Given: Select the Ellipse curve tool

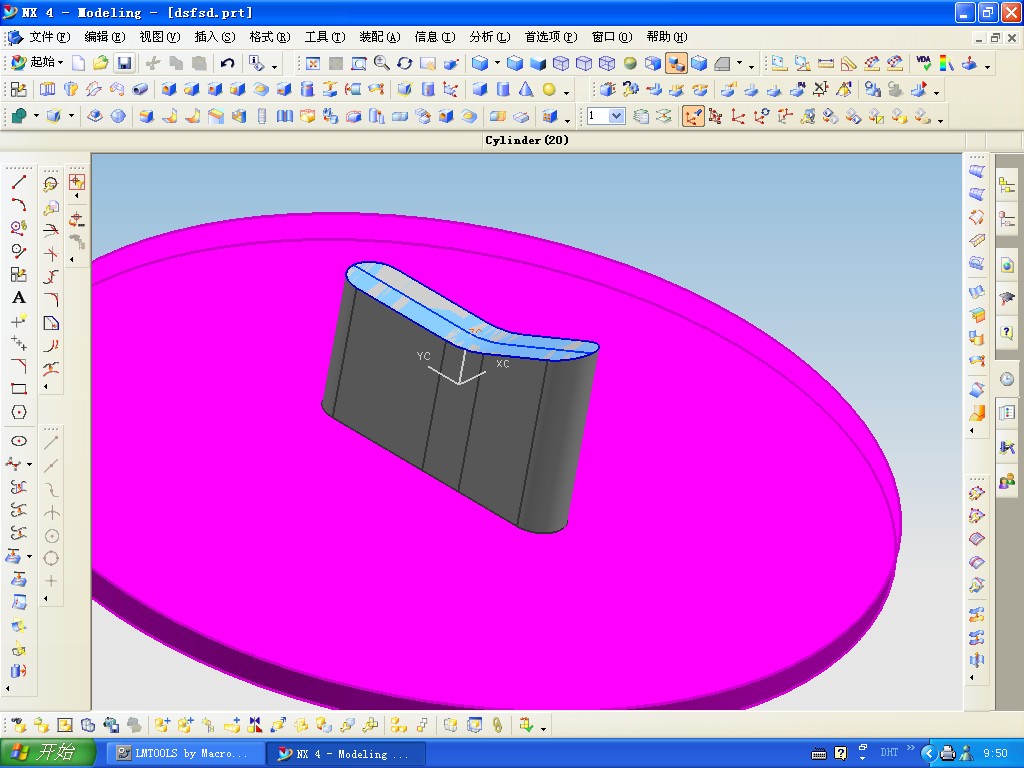Looking at the screenshot, I should (18, 441).
